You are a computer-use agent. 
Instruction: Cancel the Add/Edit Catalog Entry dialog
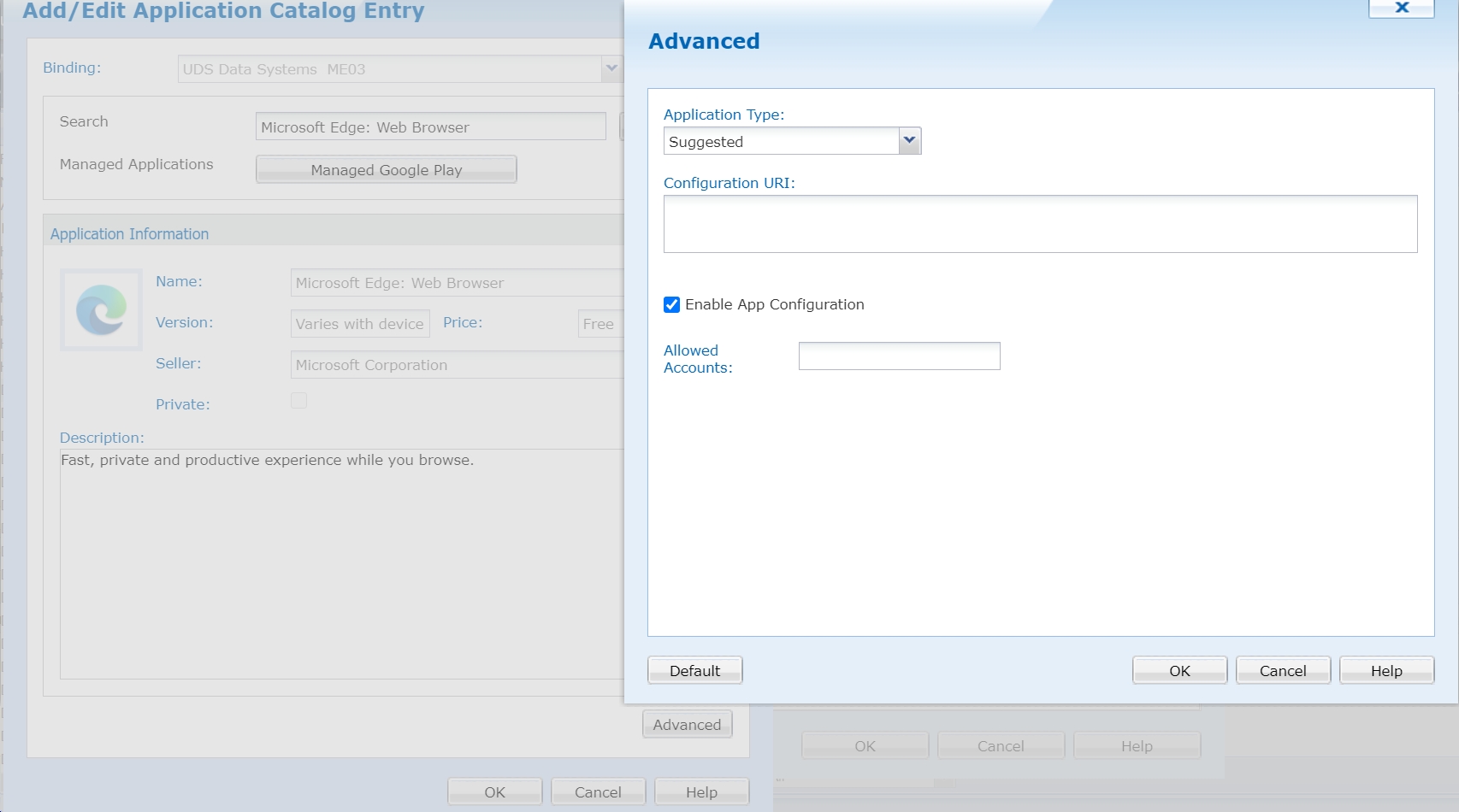(598, 792)
